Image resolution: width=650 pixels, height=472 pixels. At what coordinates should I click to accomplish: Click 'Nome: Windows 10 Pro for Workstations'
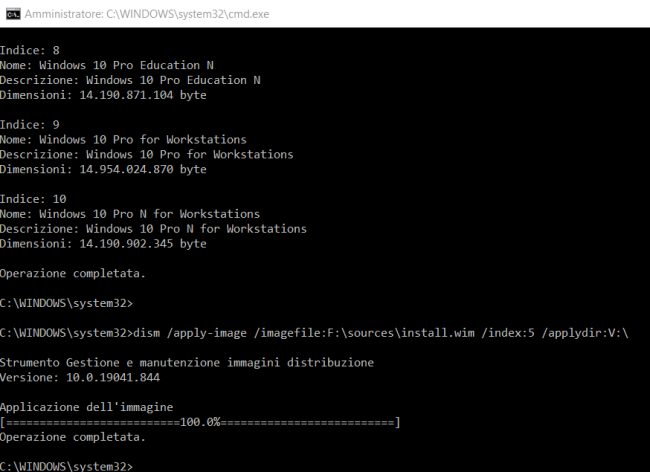coord(124,140)
